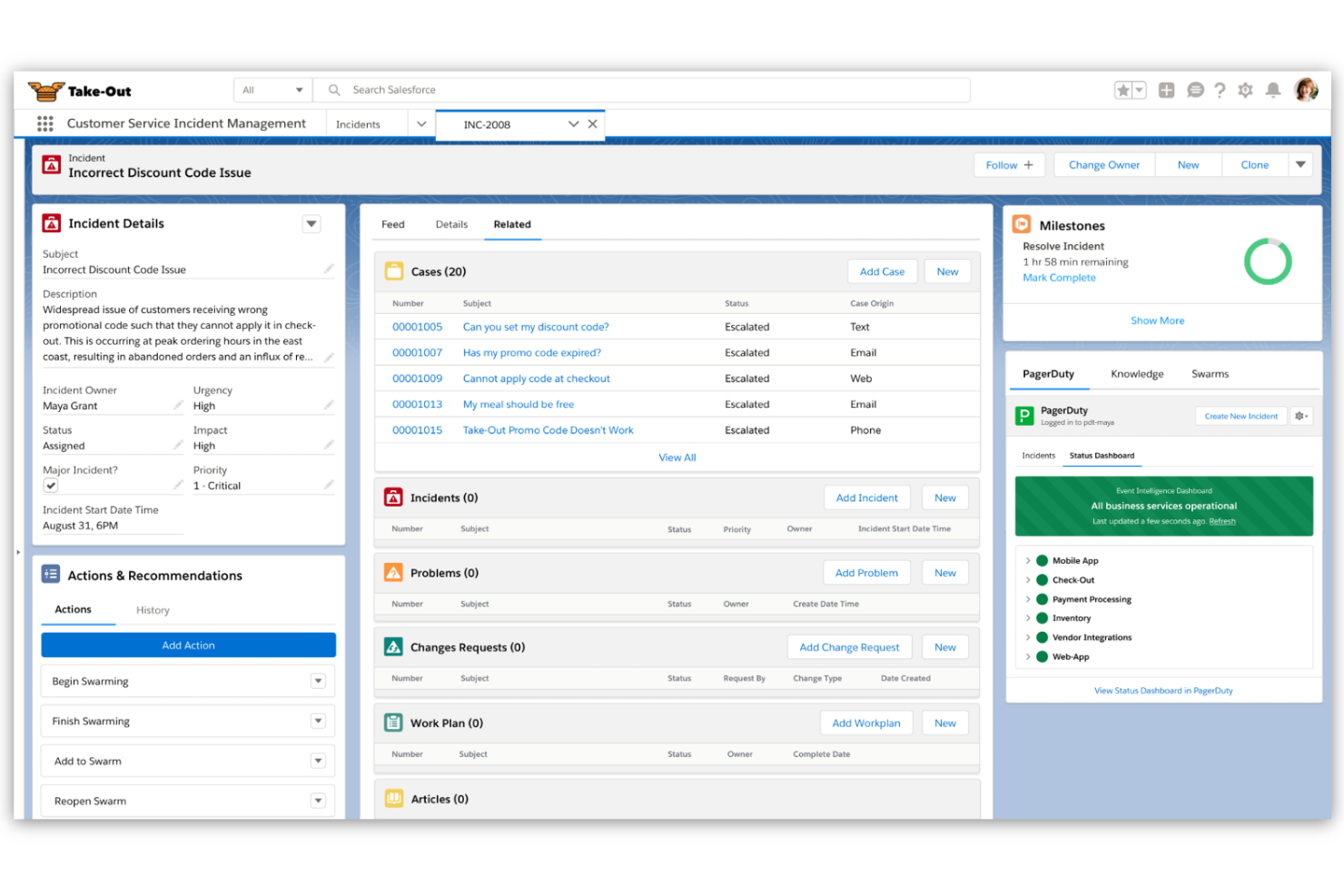
Task: Open the Incidents navigation dropdown chevron
Action: (x=421, y=124)
